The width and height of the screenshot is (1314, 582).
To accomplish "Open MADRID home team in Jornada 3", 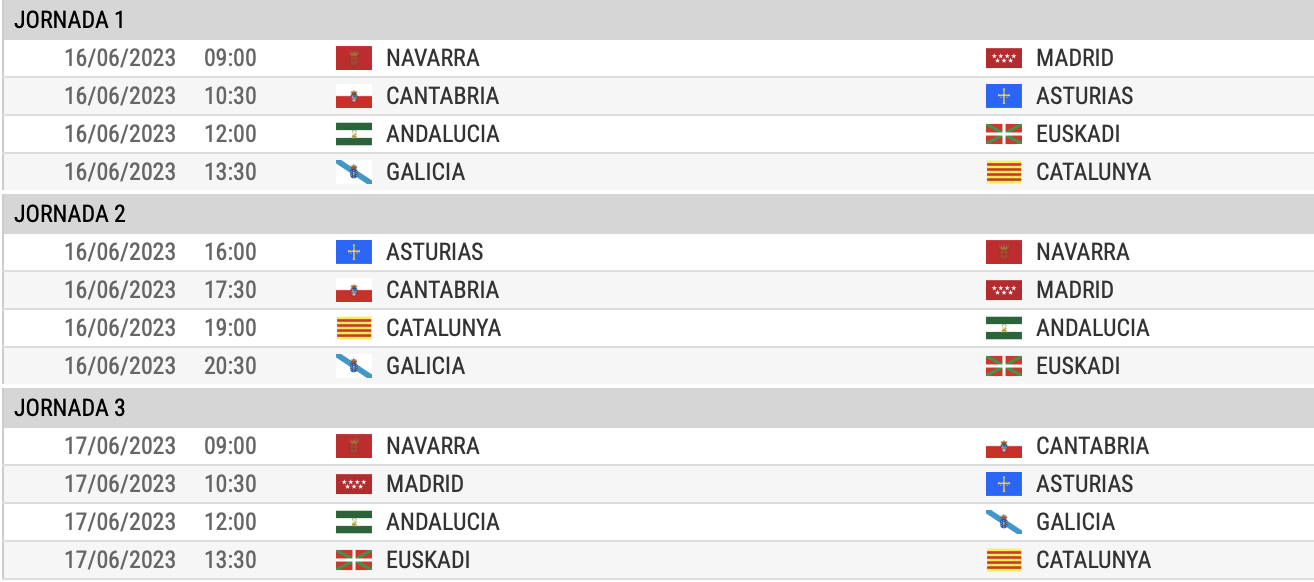I will pyautogui.click(x=425, y=484).
